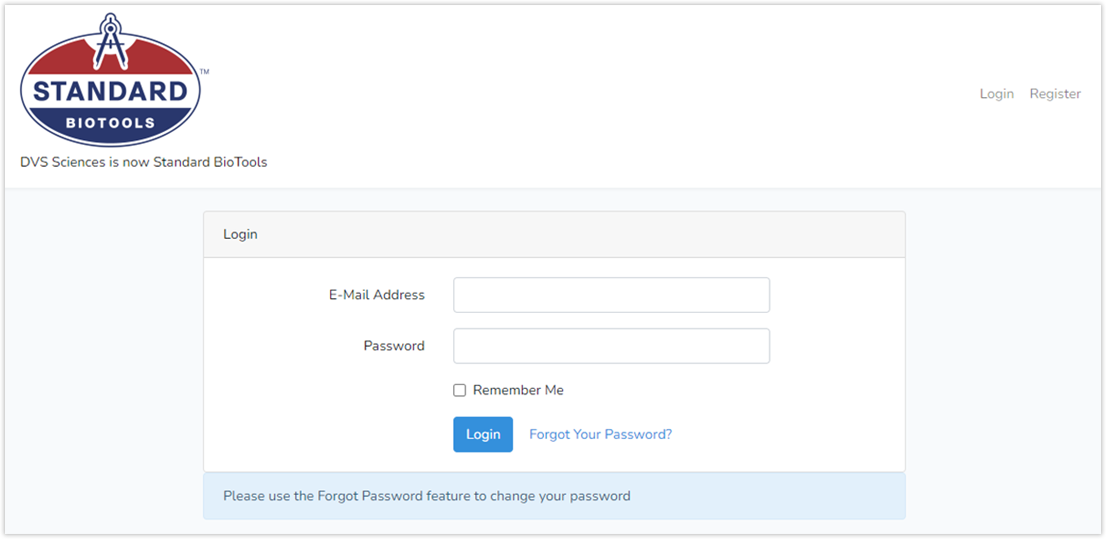The height and width of the screenshot is (539, 1106).
Task: Click the blue Forgot Password notice banner
Action: coord(554,496)
